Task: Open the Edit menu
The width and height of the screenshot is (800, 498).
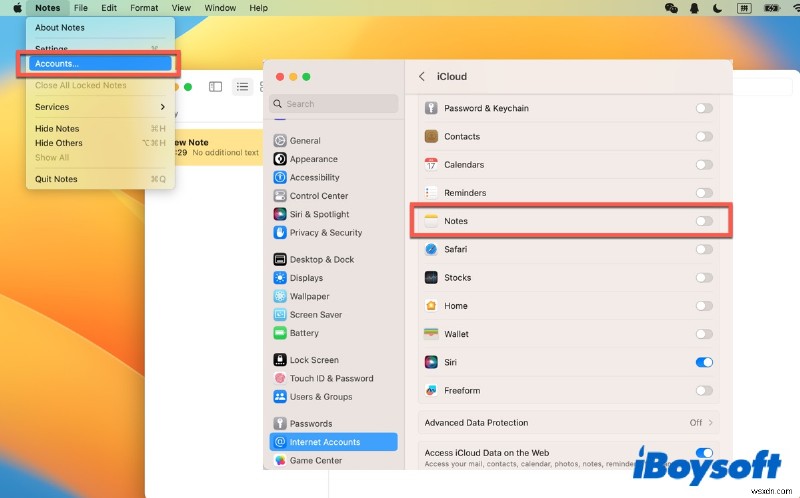Action: [109, 8]
